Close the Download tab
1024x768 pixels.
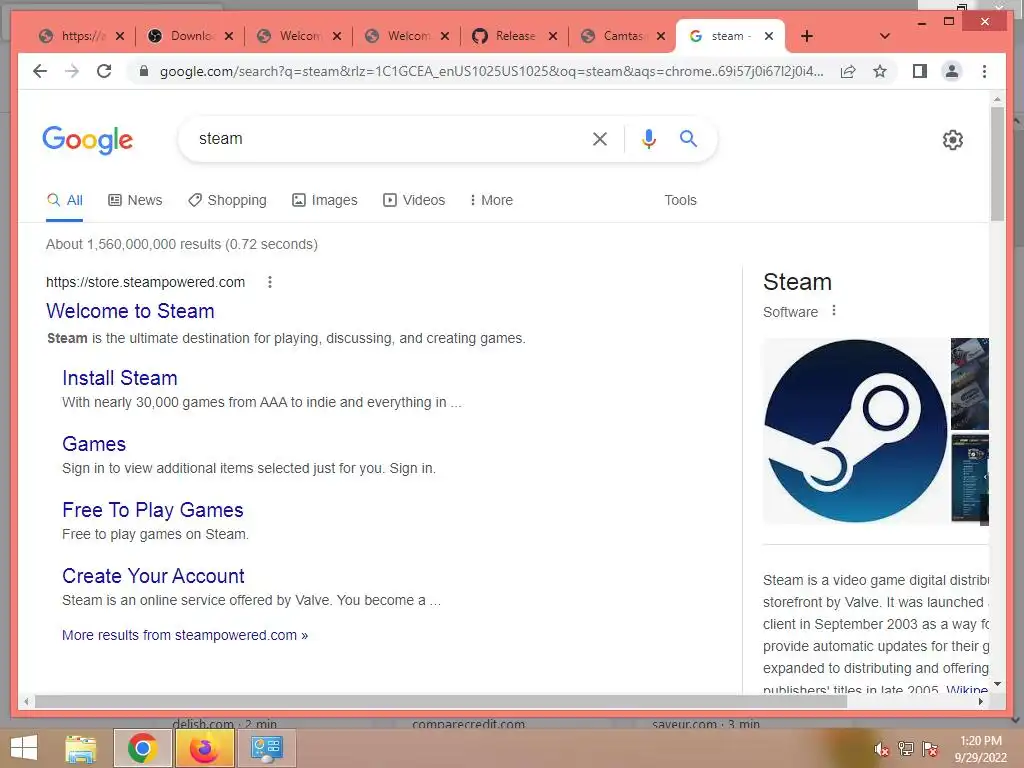[x=229, y=36]
